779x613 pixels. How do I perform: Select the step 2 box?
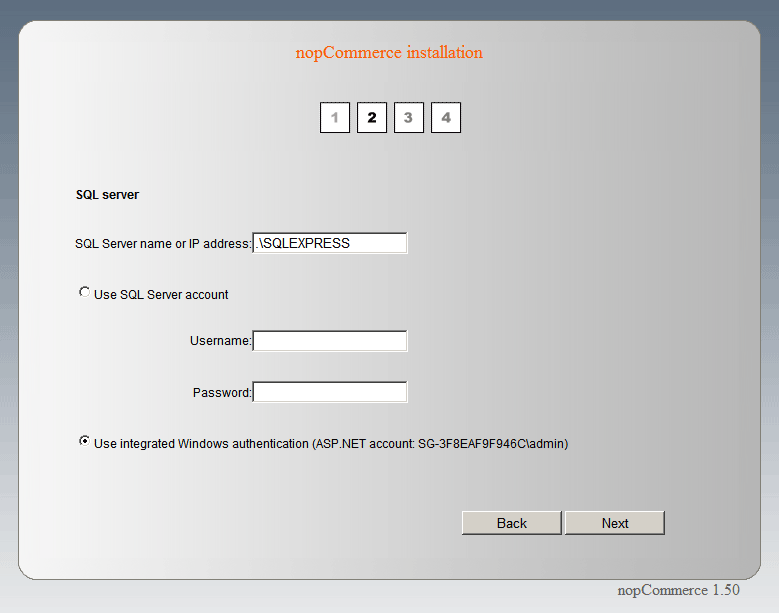coord(372,118)
